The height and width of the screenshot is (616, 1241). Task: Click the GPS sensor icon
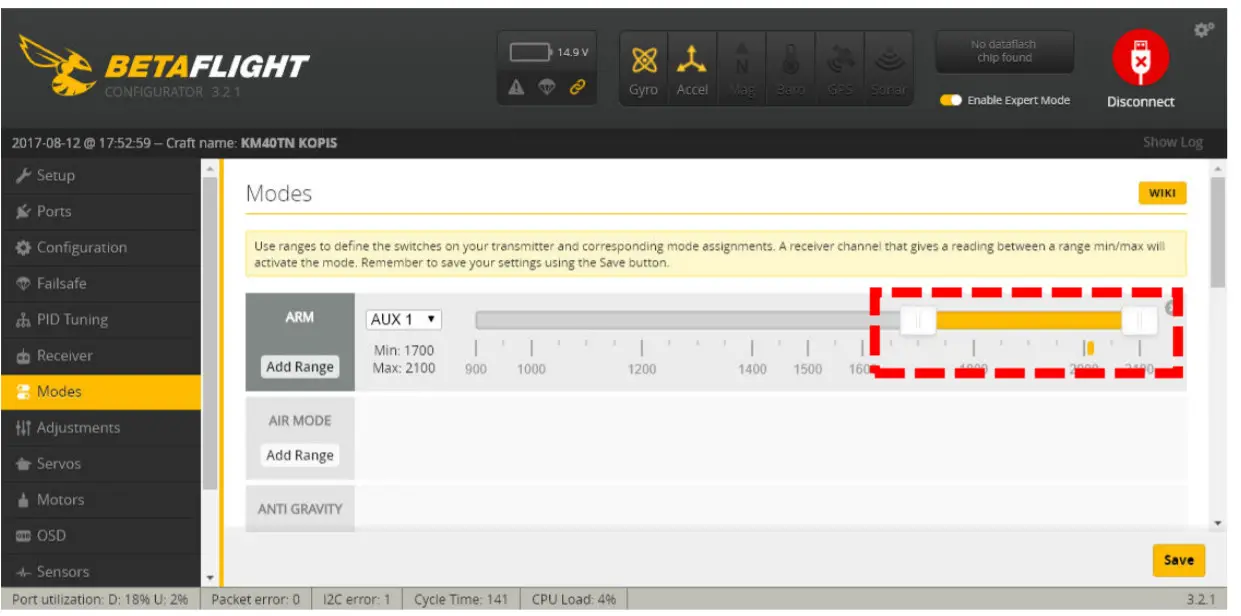tap(839, 70)
